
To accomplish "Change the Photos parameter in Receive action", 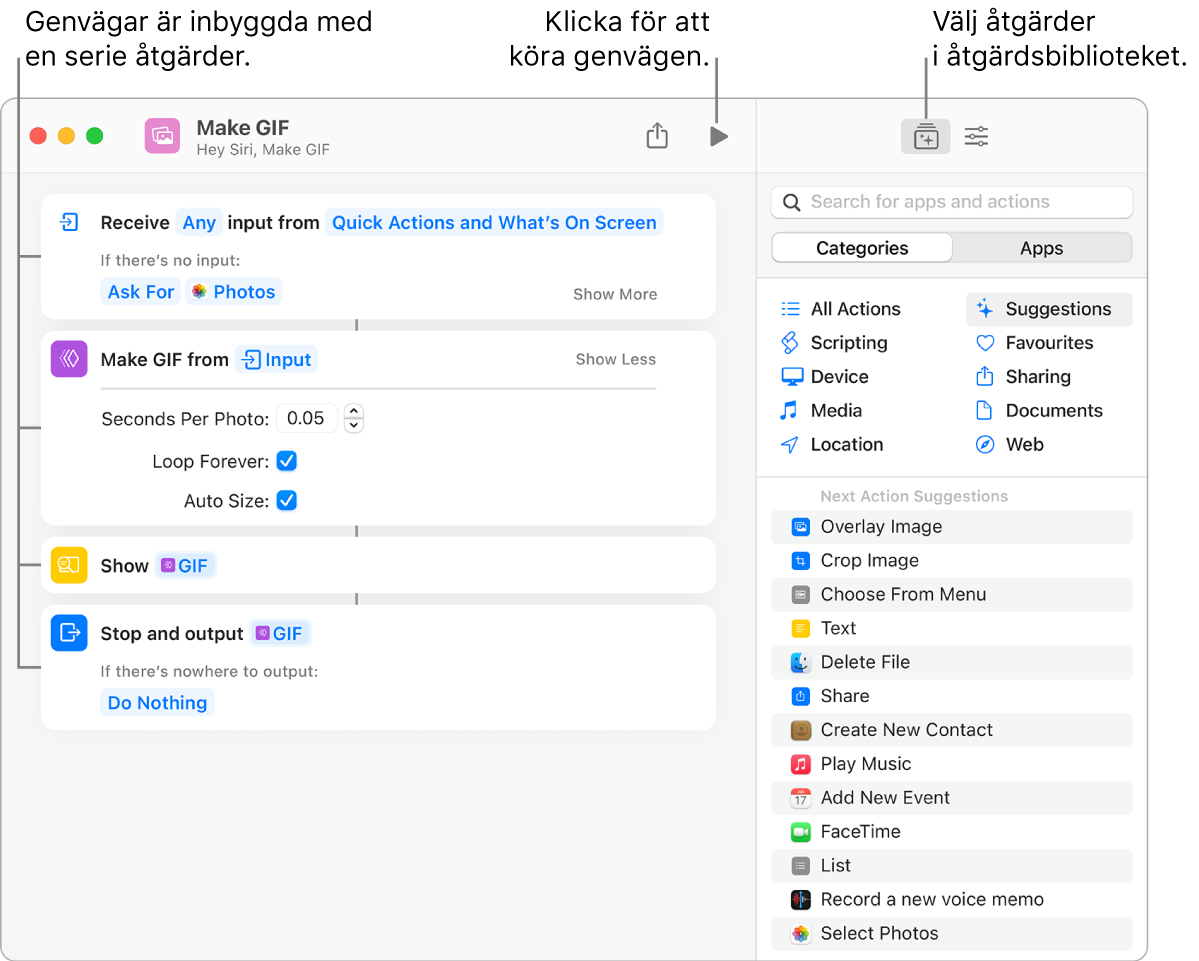I will [x=234, y=291].
